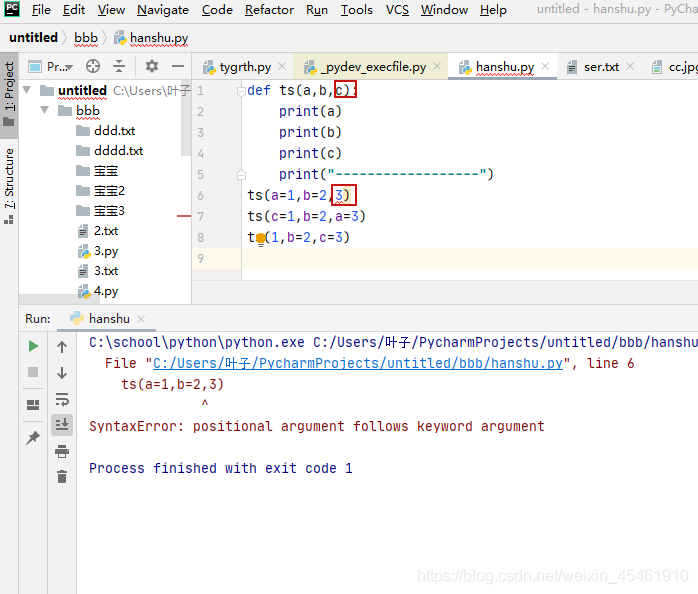Viewport: 698px width, 594px height.
Task: Click the project tree scrollbar
Action: click(186, 120)
